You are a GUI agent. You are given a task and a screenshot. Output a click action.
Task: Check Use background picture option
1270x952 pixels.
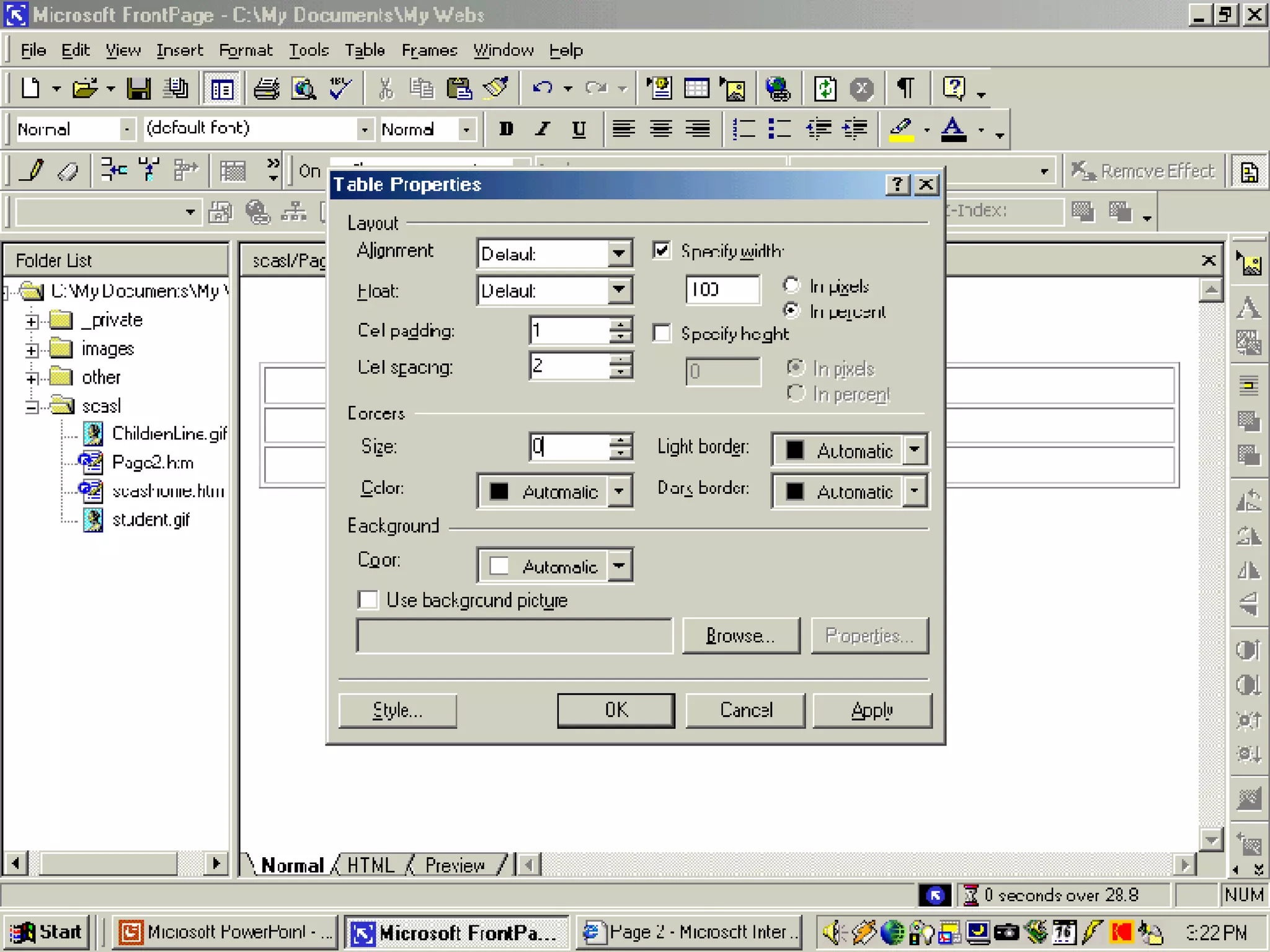(x=368, y=600)
